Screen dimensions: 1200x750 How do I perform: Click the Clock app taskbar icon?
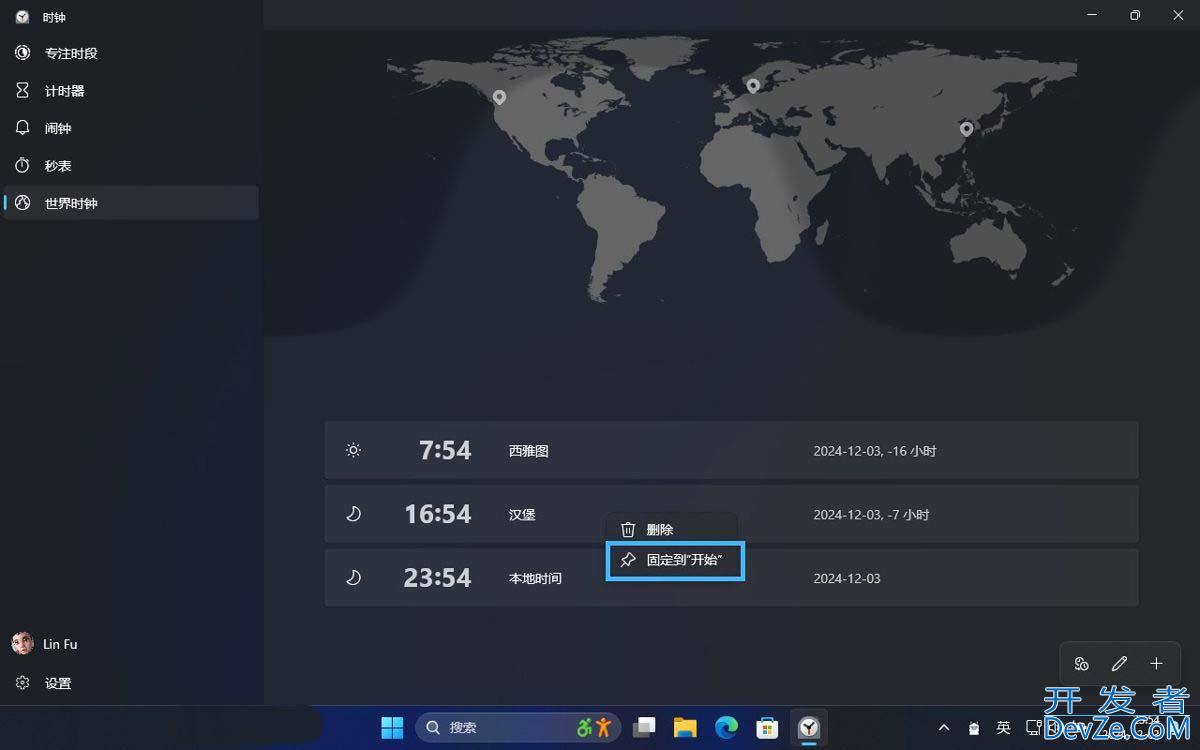pos(808,727)
